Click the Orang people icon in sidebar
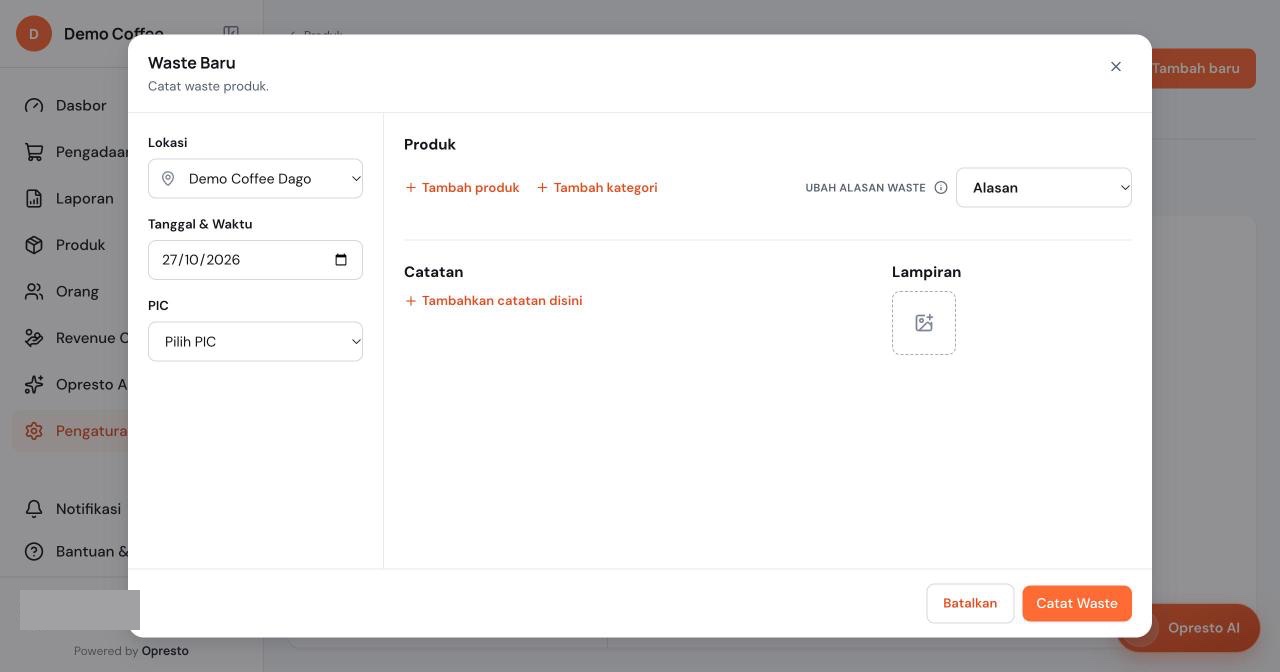Screen dimensions: 1280x672 pyautogui.click(x=34, y=292)
